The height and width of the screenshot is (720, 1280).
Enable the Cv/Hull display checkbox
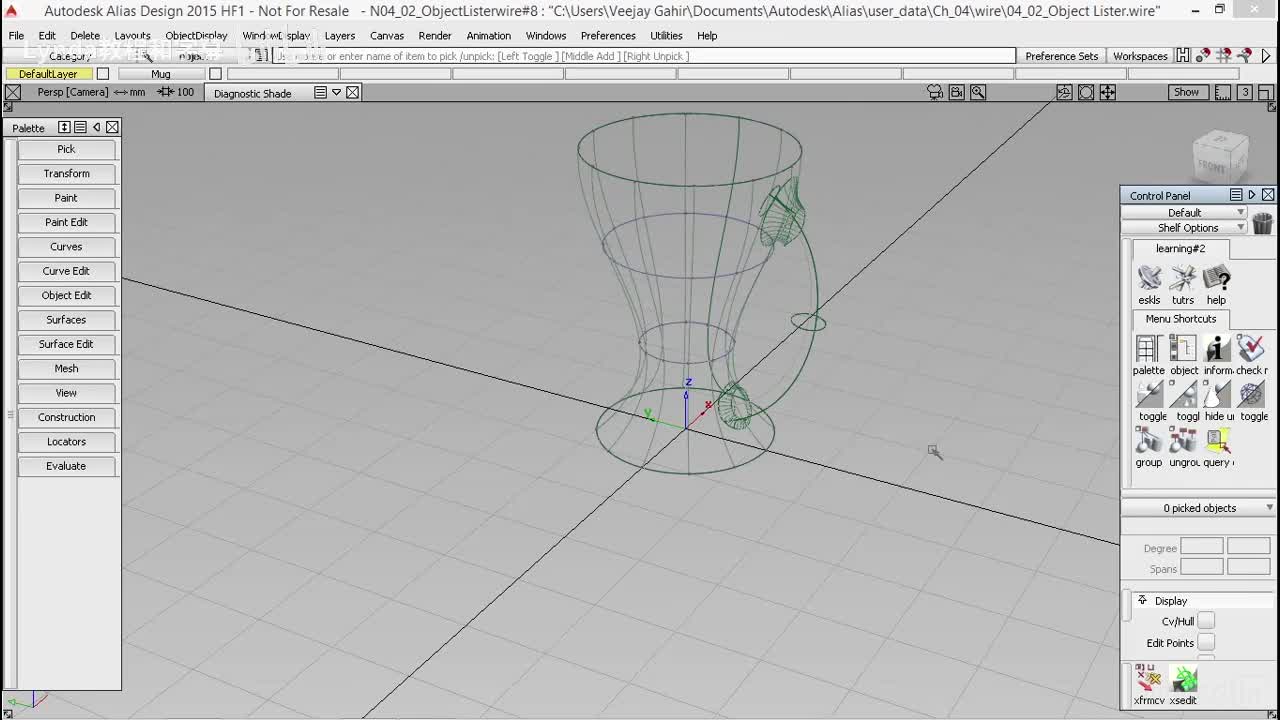(1206, 621)
